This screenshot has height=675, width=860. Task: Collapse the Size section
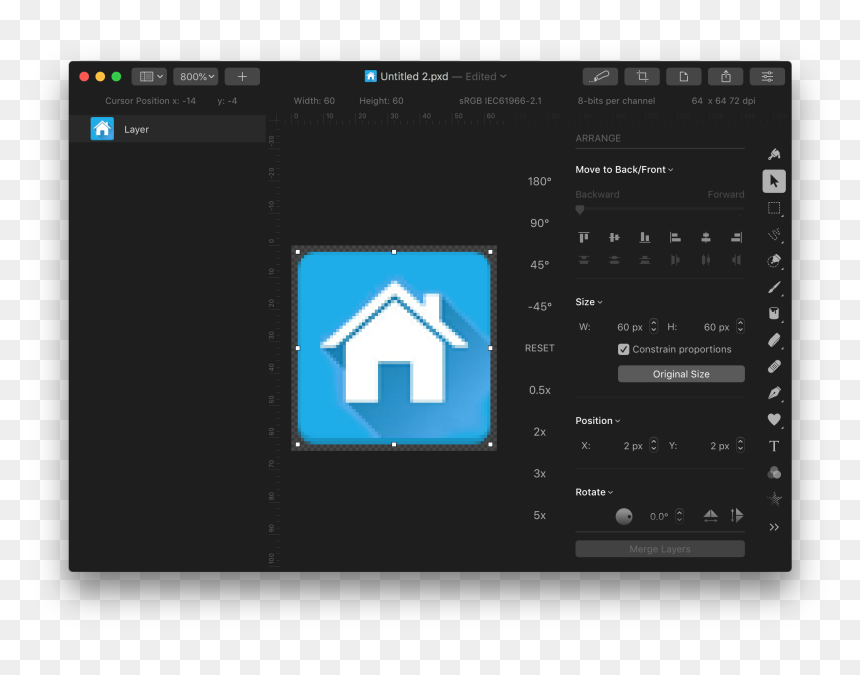click(x=589, y=302)
